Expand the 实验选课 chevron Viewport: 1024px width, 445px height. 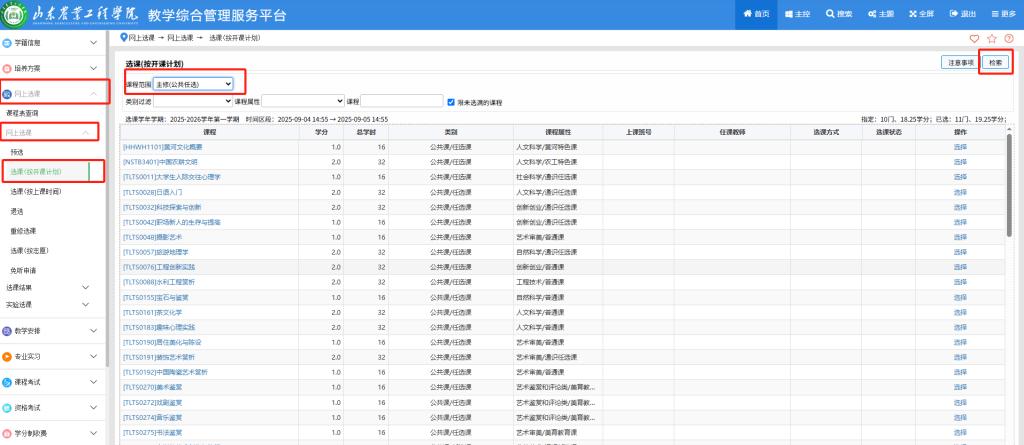tap(86, 305)
